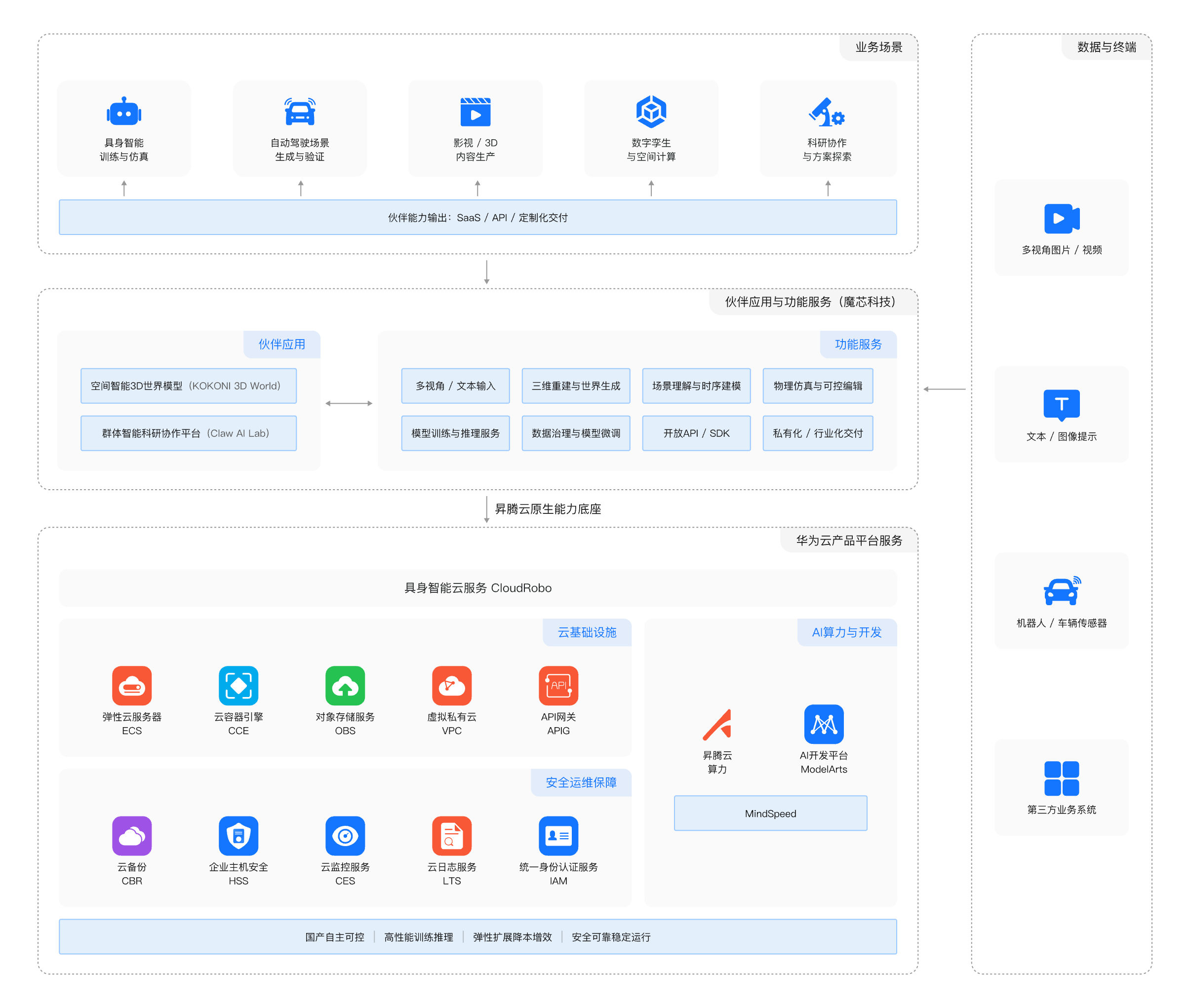The height and width of the screenshot is (1008, 1190).
Task: Click the robot icon for 具身智能训练与仿真
Action: (x=123, y=112)
